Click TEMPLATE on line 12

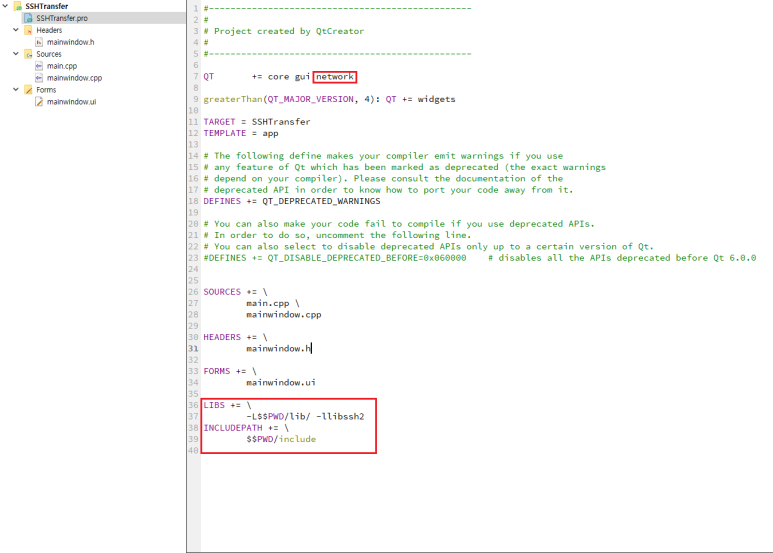225,133
